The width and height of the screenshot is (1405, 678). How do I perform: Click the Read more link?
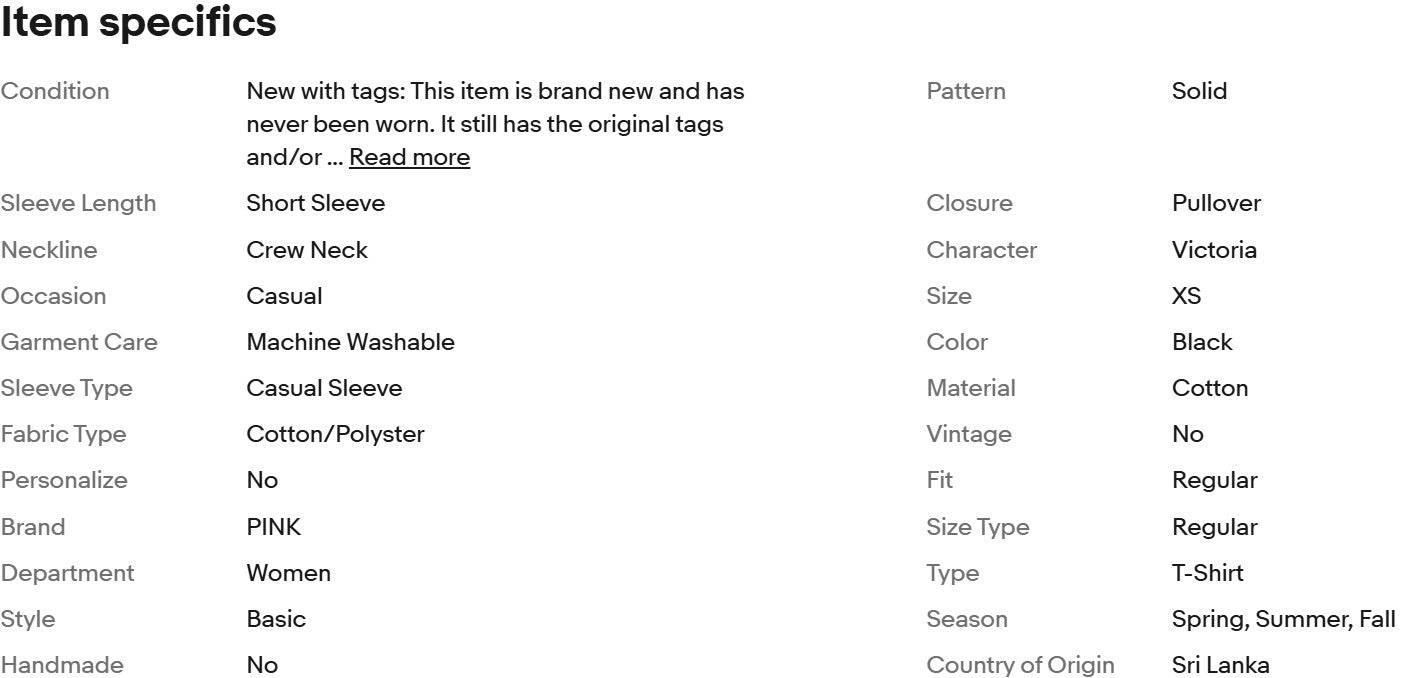pos(409,157)
